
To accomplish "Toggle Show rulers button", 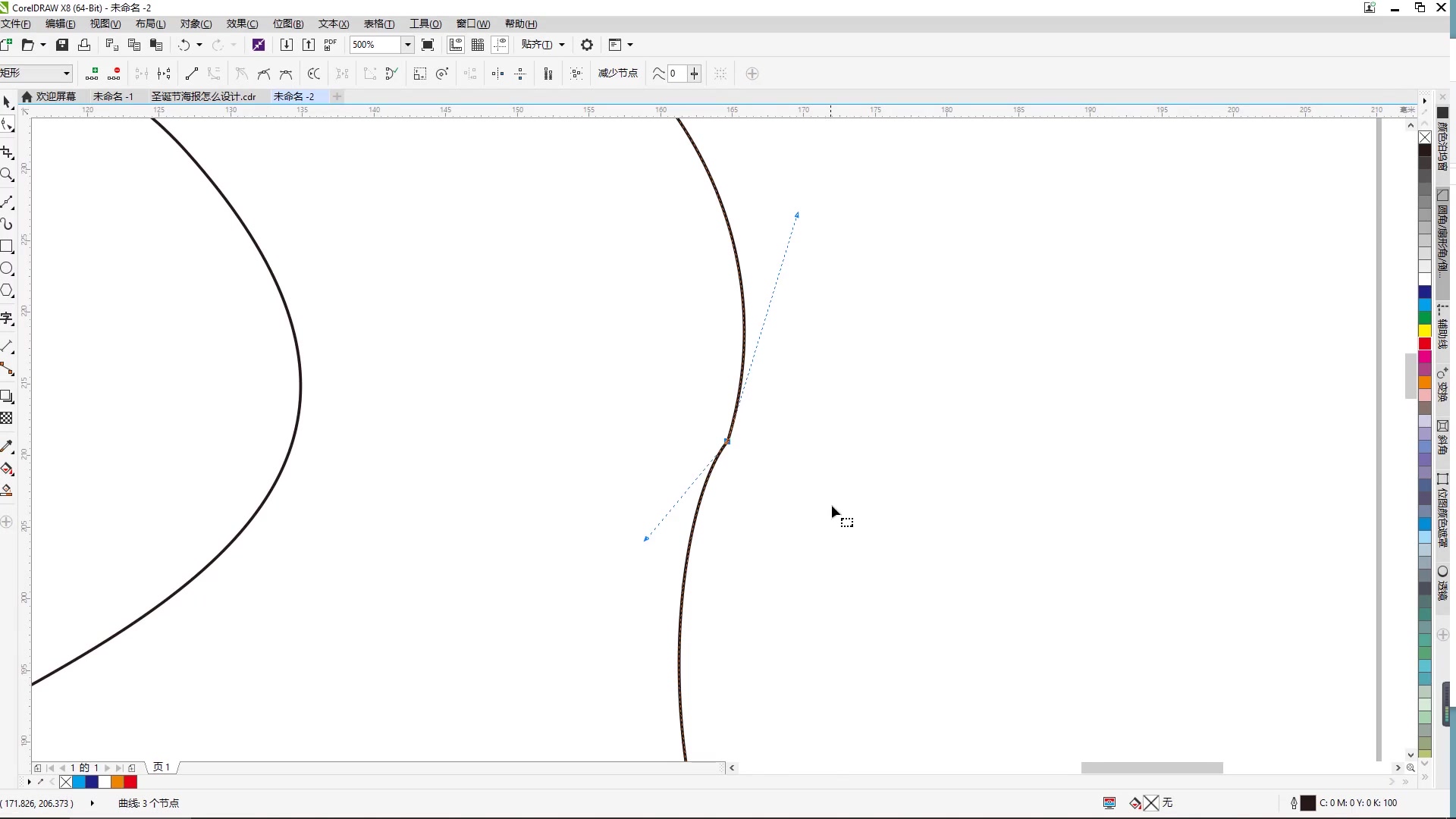I will click(456, 45).
